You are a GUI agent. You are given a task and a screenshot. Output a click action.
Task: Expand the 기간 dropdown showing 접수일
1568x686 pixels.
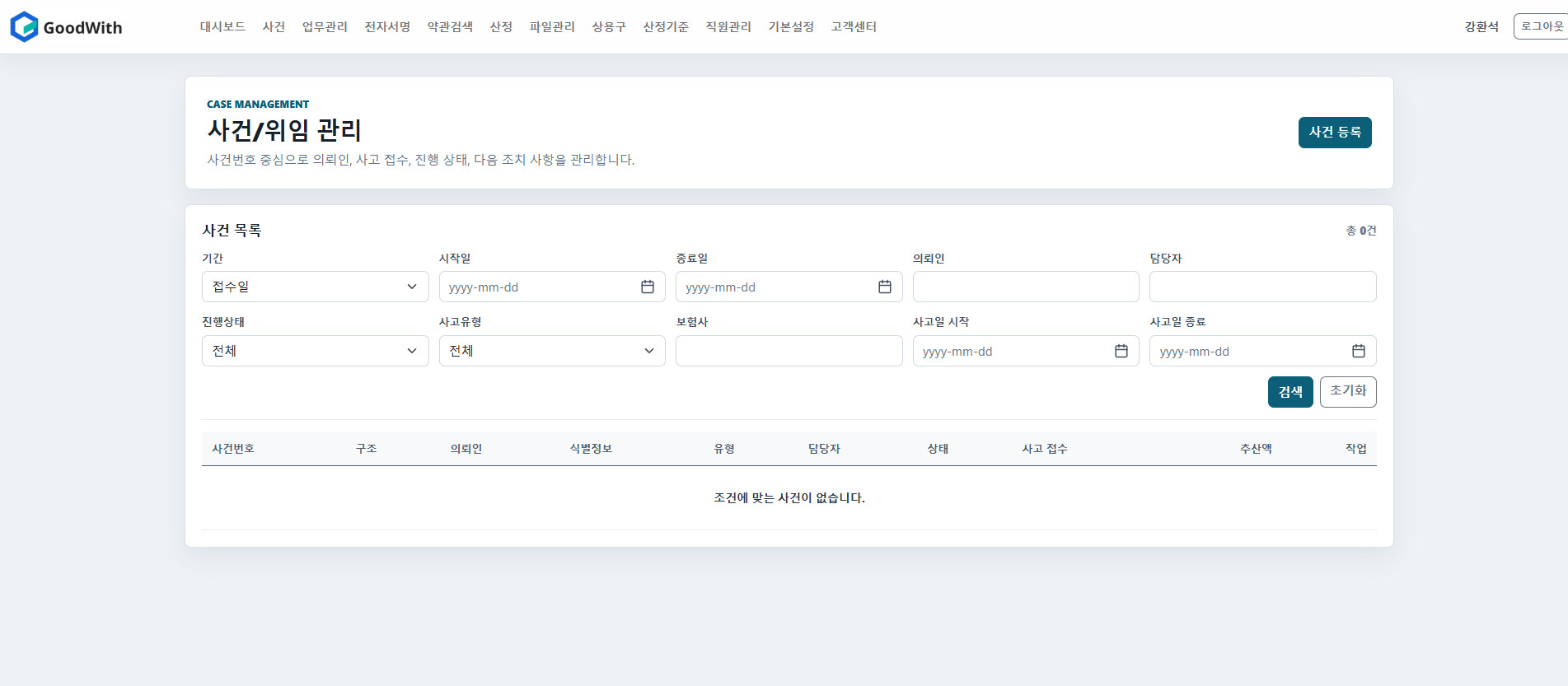point(315,287)
